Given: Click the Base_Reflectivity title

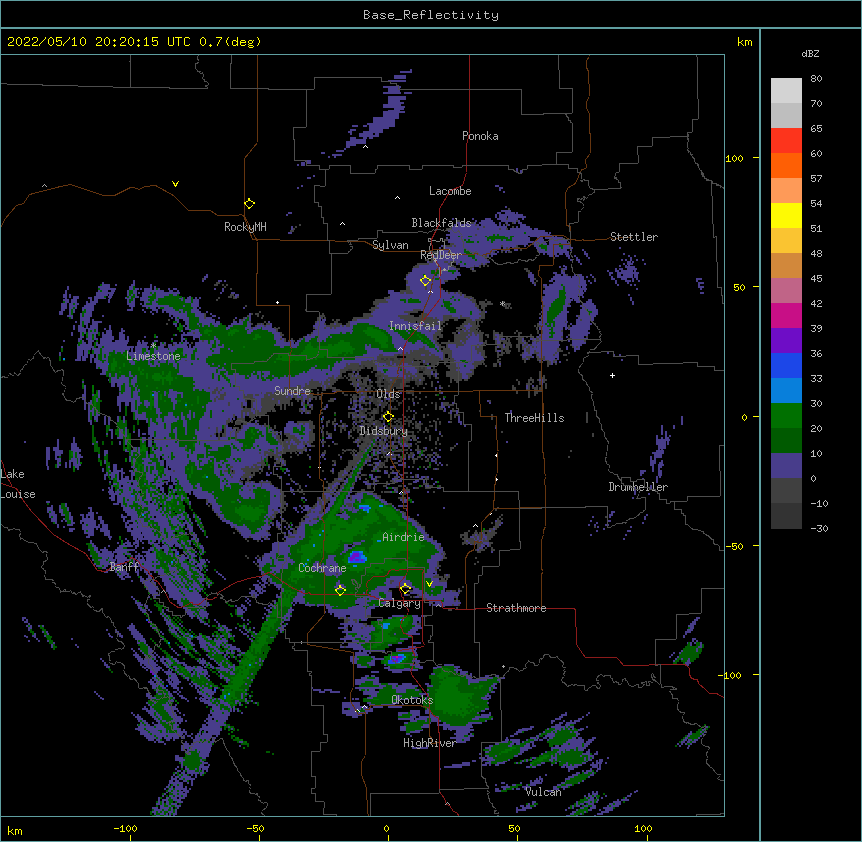Looking at the screenshot, I should click(x=431, y=15).
